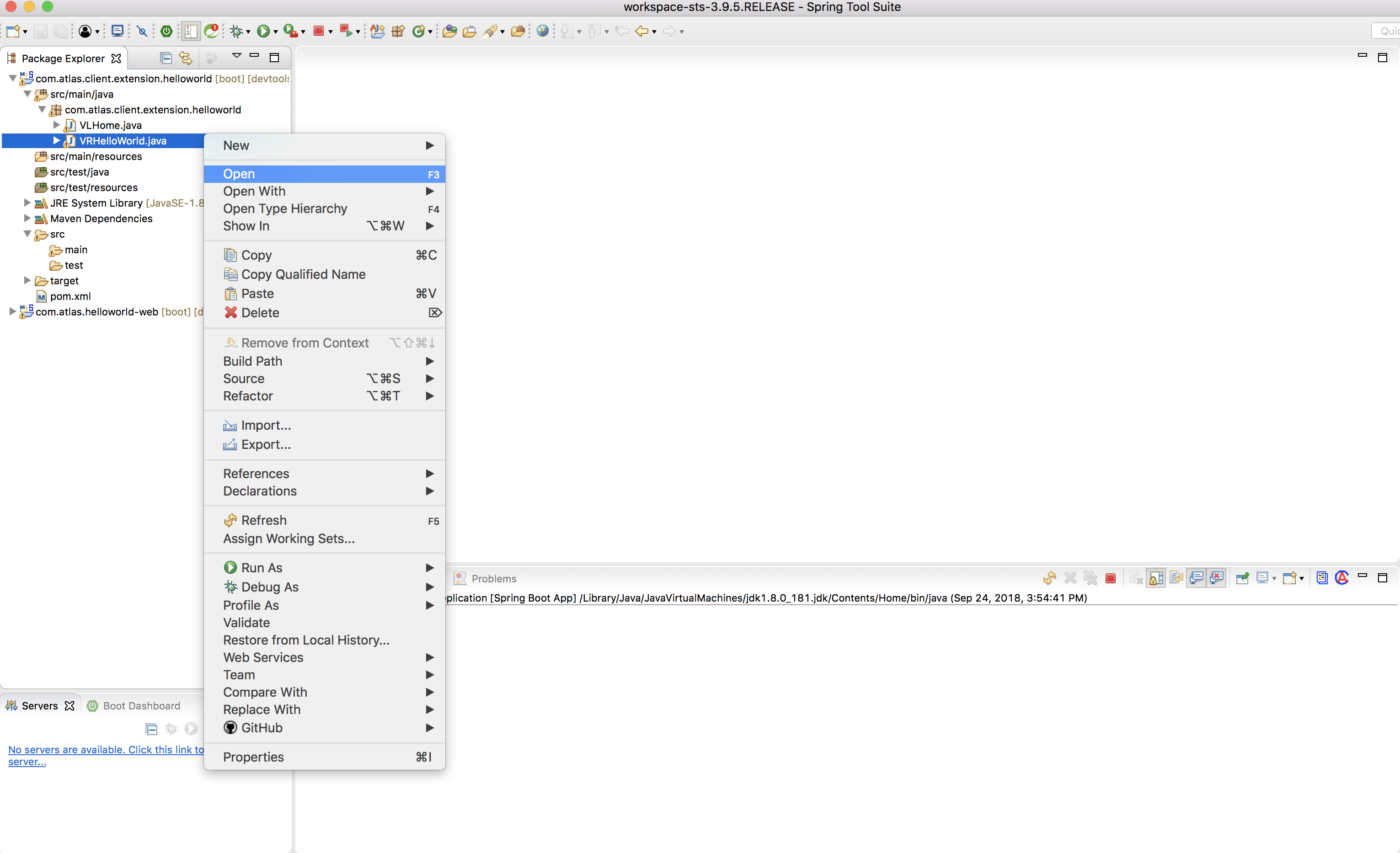Toggle Show Console on standard error
The width and height of the screenshot is (1400, 853).
coord(1216,578)
